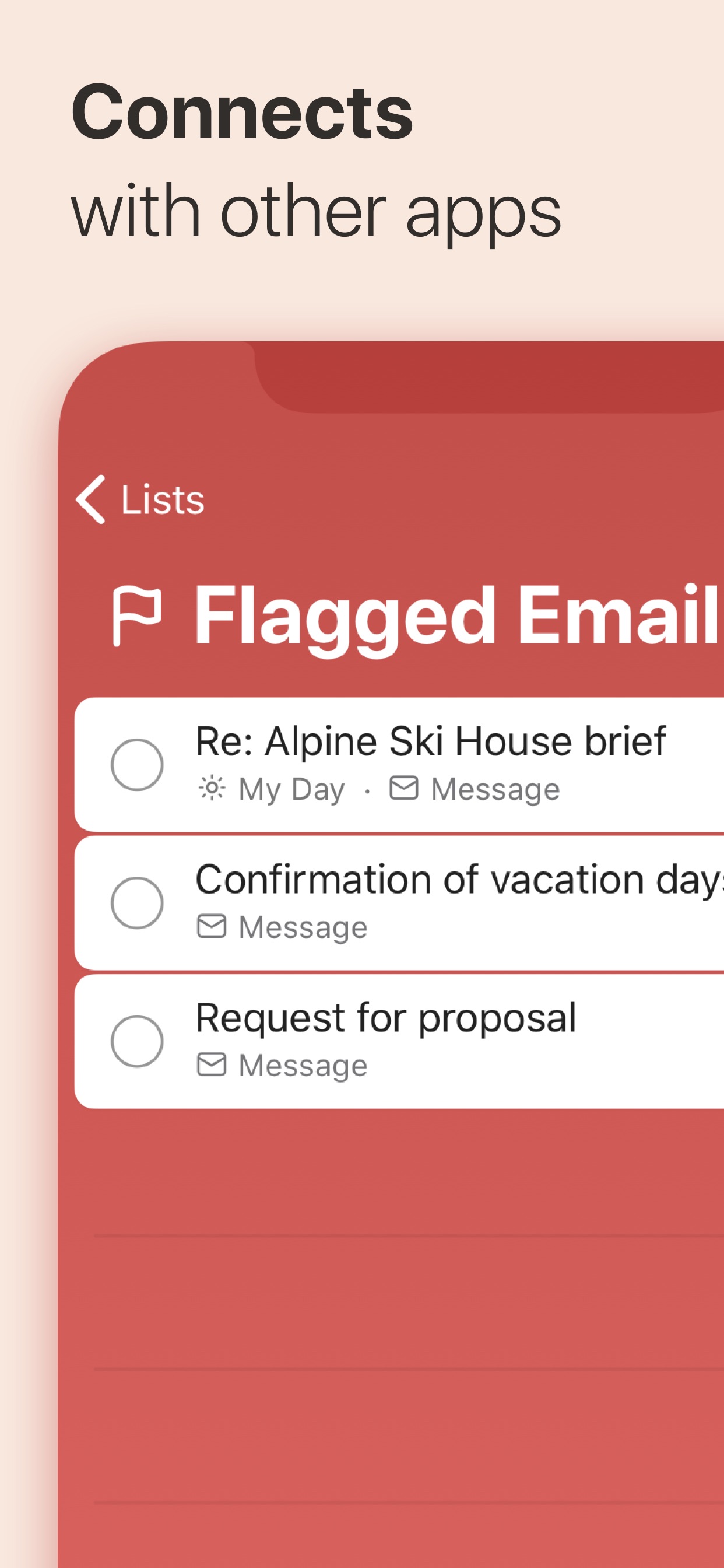This screenshot has height=1568, width=724.
Task: Tap the back chevron arrow icon
Action: click(x=92, y=499)
